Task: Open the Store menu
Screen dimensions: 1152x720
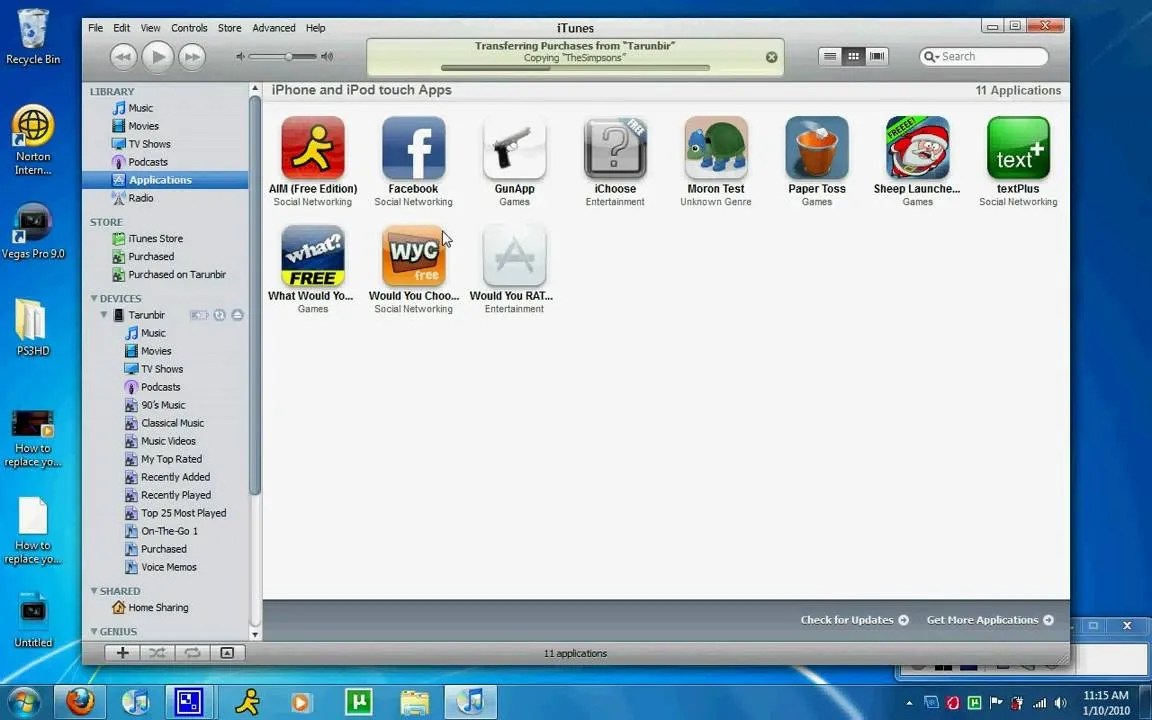Action: click(x=229, y=28)
